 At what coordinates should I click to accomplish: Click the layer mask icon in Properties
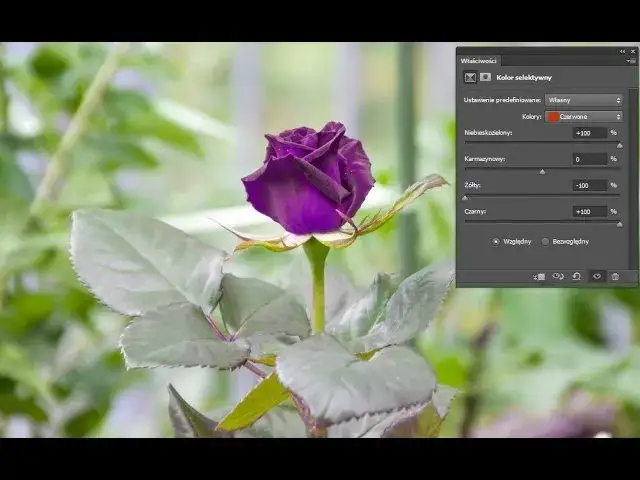coord(485,77)
